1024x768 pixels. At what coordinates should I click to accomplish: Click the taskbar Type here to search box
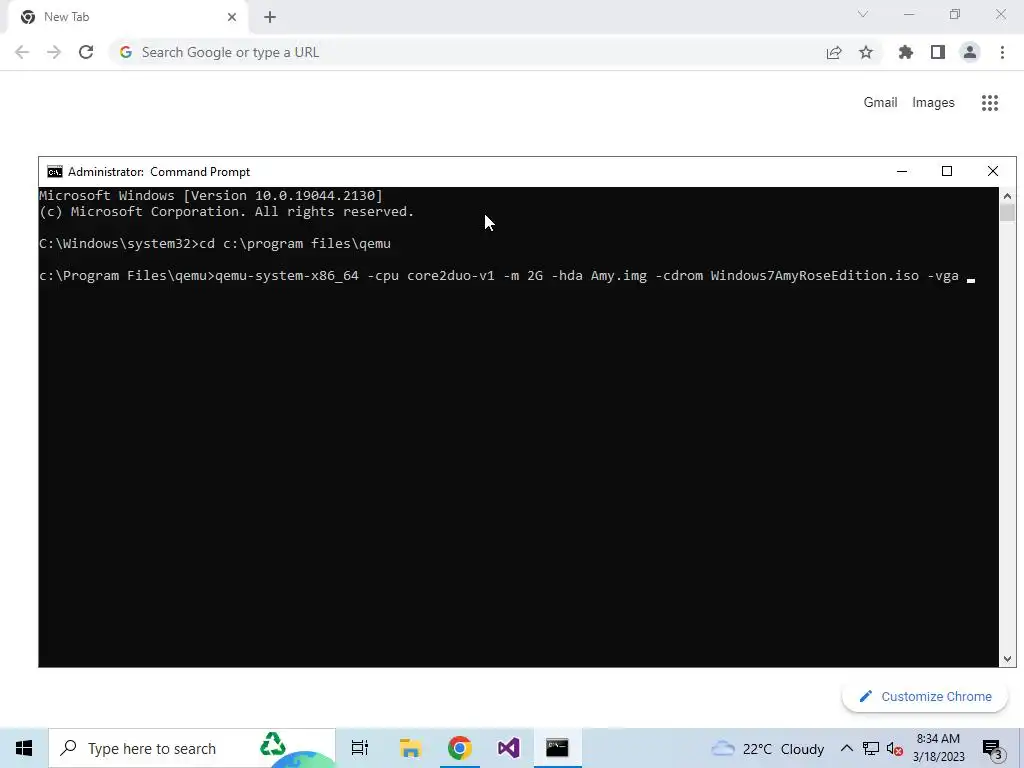click(192, 748)
